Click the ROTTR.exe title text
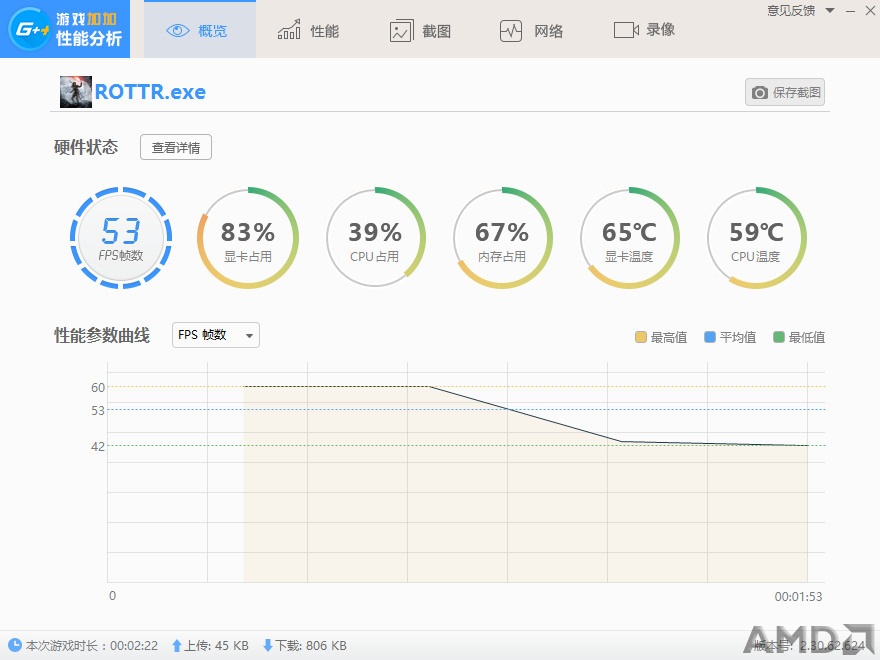This screenshot has height=660, width=880. pyautogui.click(x=150, y=91)
